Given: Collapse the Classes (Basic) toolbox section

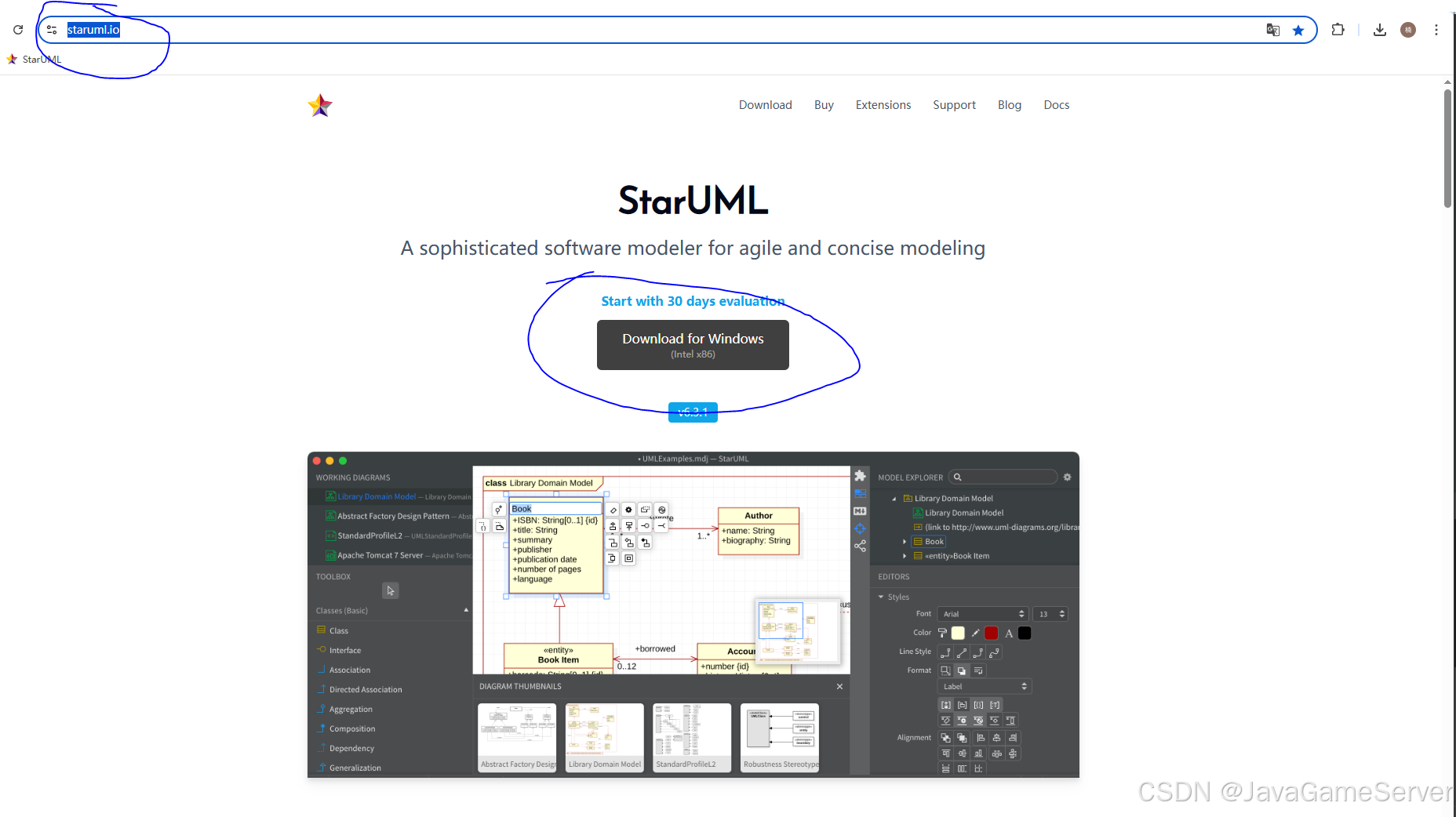Looking at the screenshot, I should pos(466,610).
